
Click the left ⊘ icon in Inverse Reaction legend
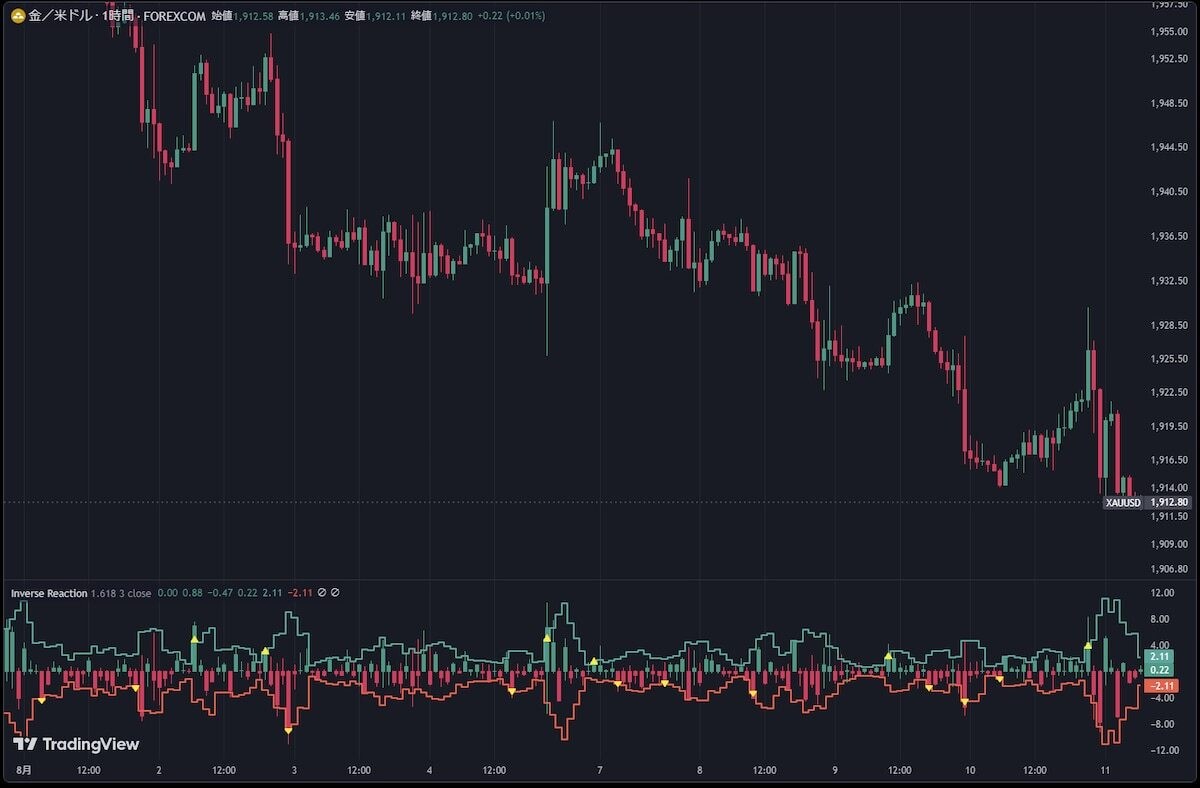click(322, 593)
